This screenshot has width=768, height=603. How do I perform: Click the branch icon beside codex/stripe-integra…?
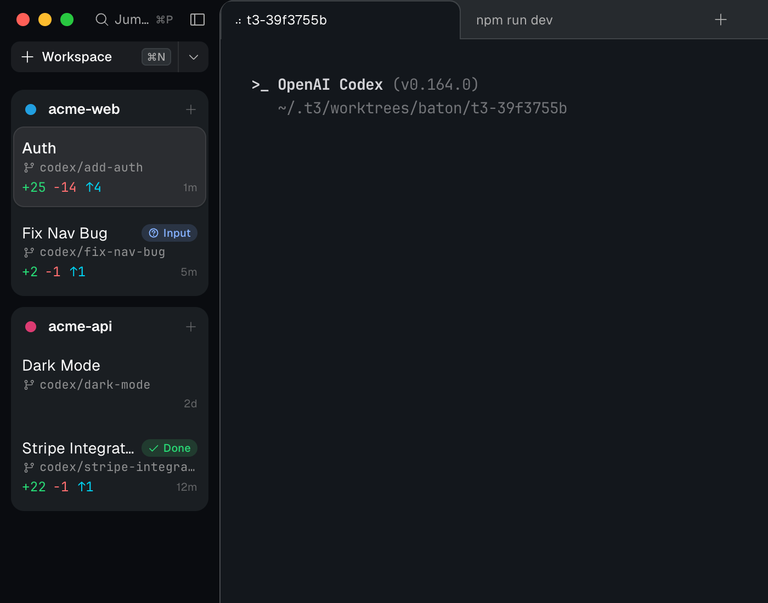29,467
